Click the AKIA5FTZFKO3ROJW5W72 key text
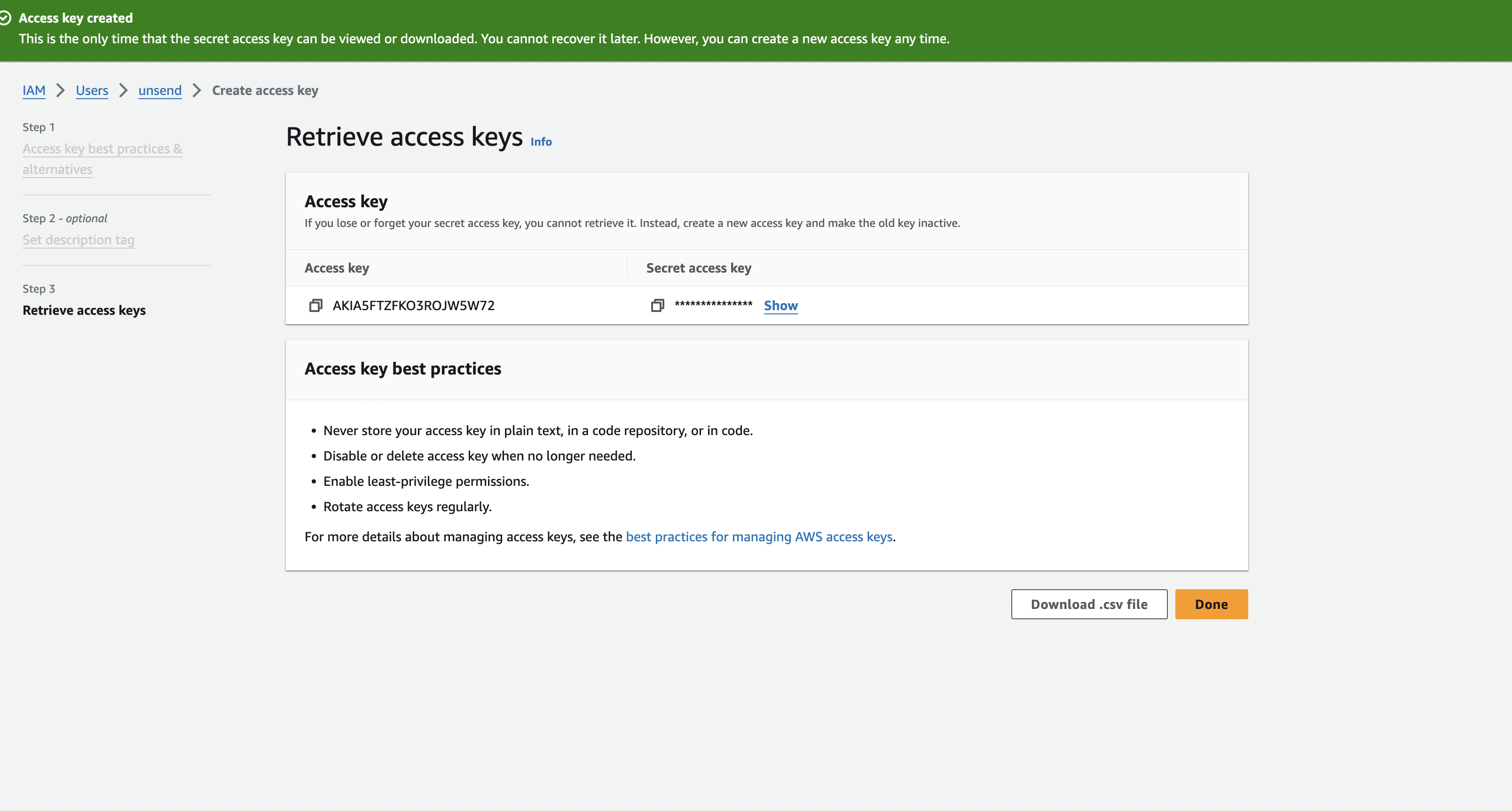The width and height of the screenshot is (1512, 811). pos(413,305)
